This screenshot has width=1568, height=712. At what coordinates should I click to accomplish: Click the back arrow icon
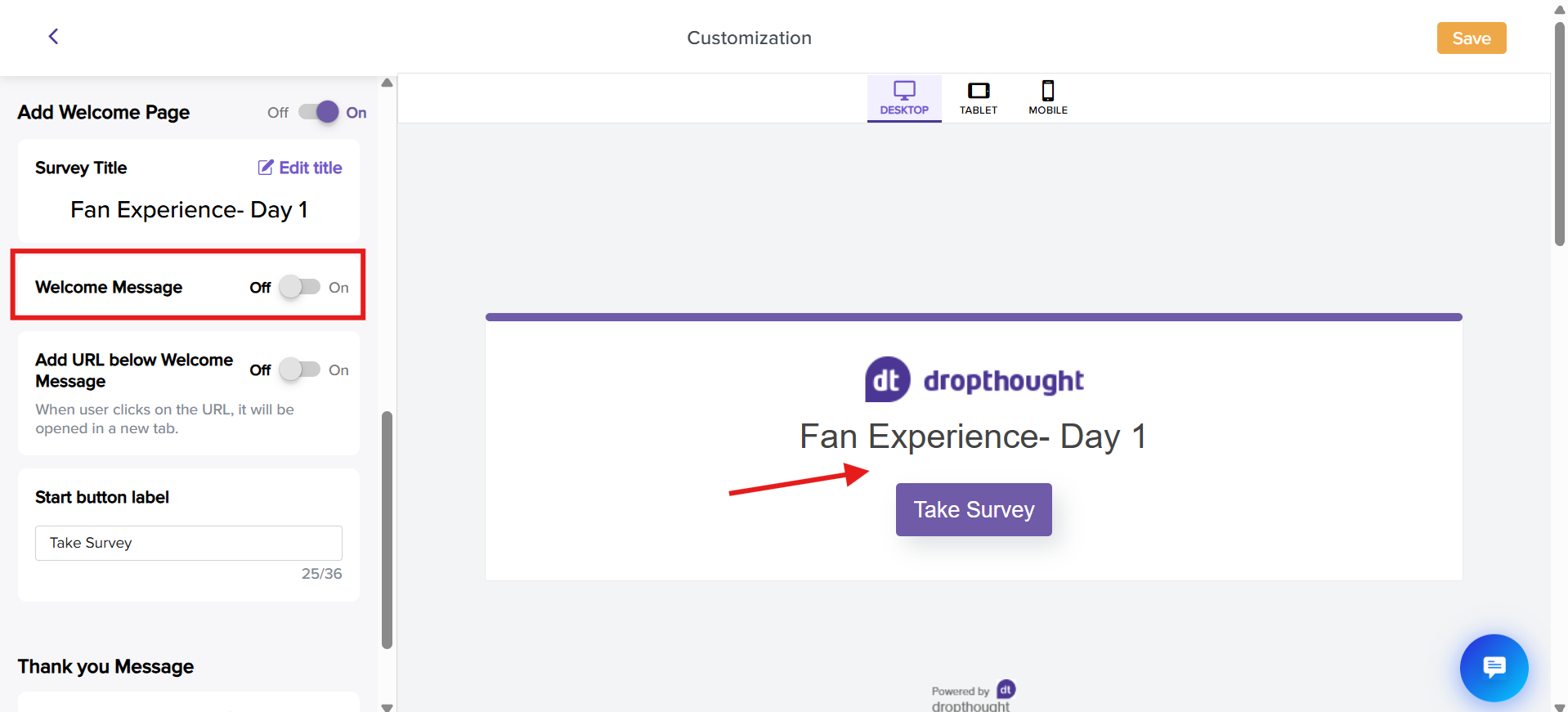coord(53,37)
